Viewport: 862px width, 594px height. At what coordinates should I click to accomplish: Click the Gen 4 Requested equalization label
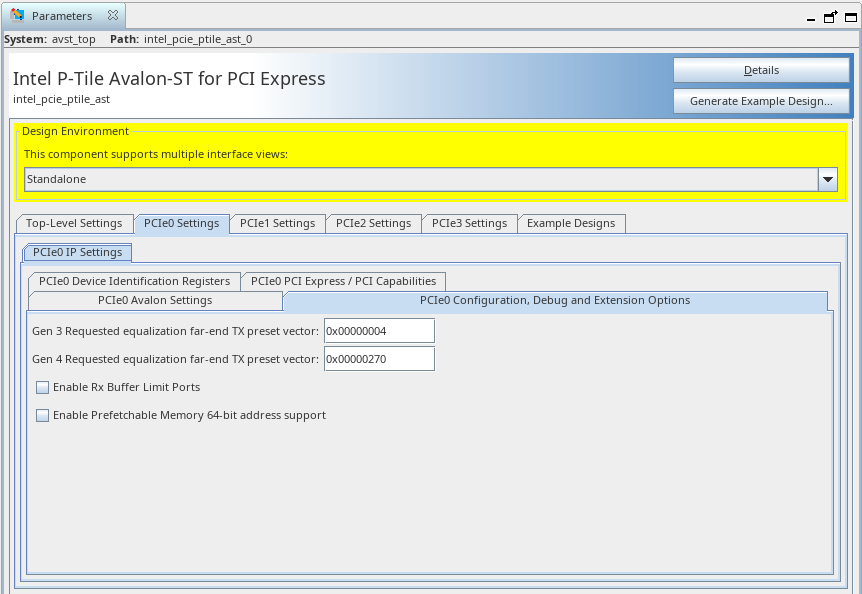click(175, 359)
